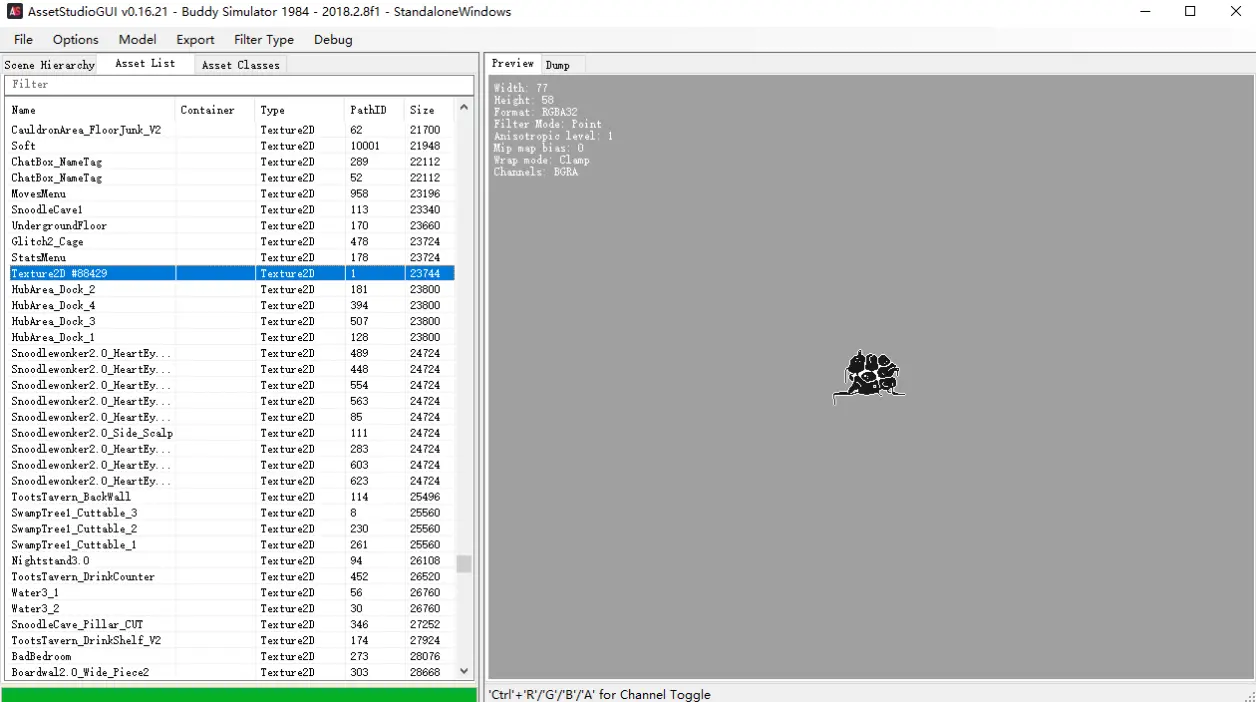Image resolution: width=1256 pixels, height=702 pixels.
Task: Select the SnoodleCave_Pillar_CUT row
Action: pos(230,625)
